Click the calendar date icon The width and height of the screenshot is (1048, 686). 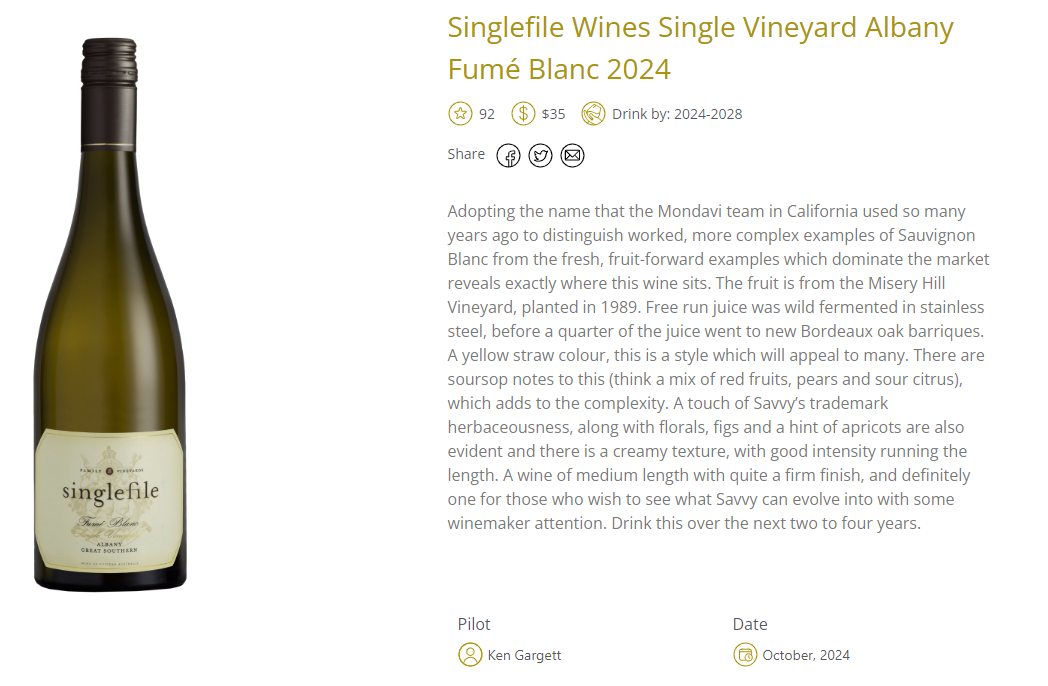tap(745, 655)
